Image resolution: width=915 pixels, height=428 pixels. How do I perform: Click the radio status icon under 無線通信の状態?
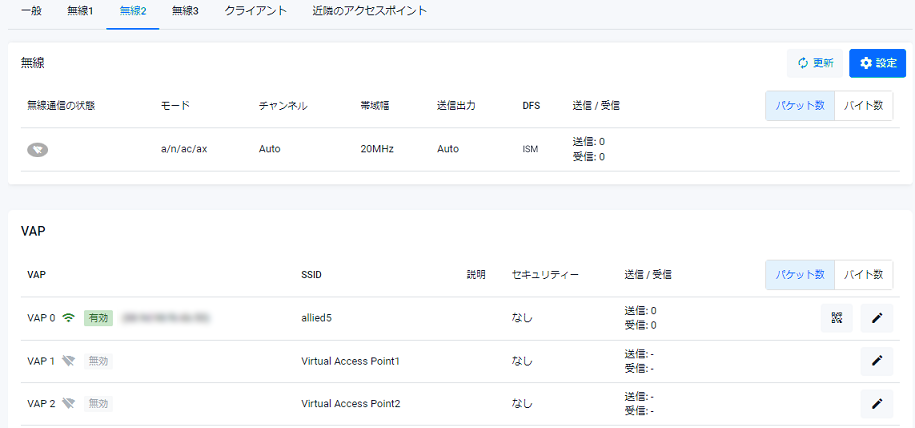point(37,149)
